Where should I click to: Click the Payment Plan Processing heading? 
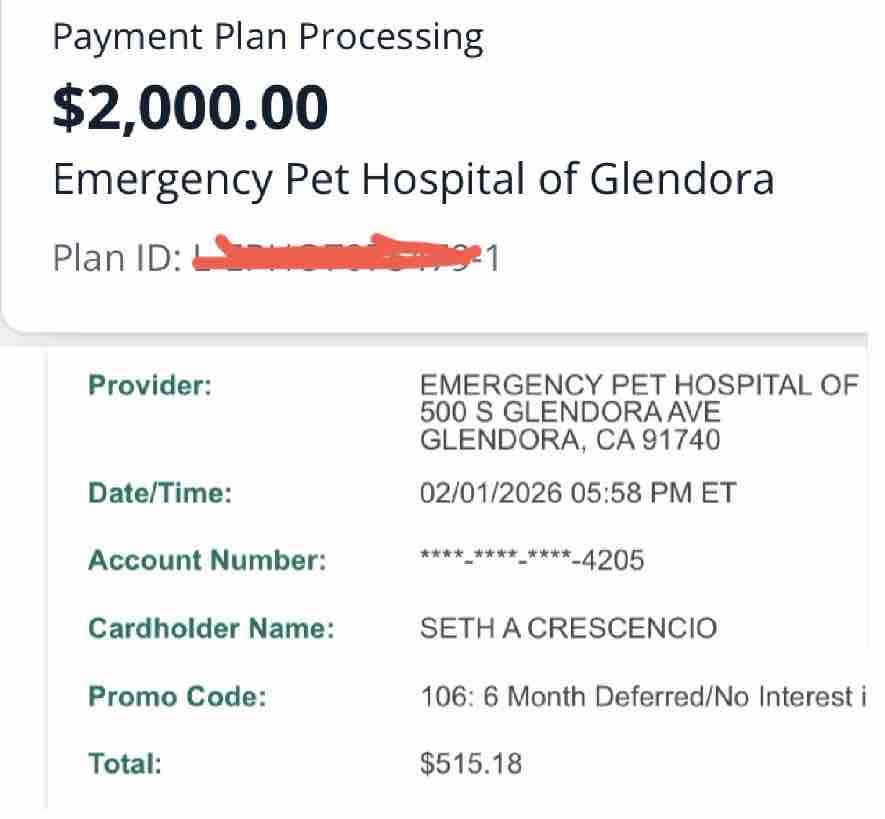click(x=267, y=38)
